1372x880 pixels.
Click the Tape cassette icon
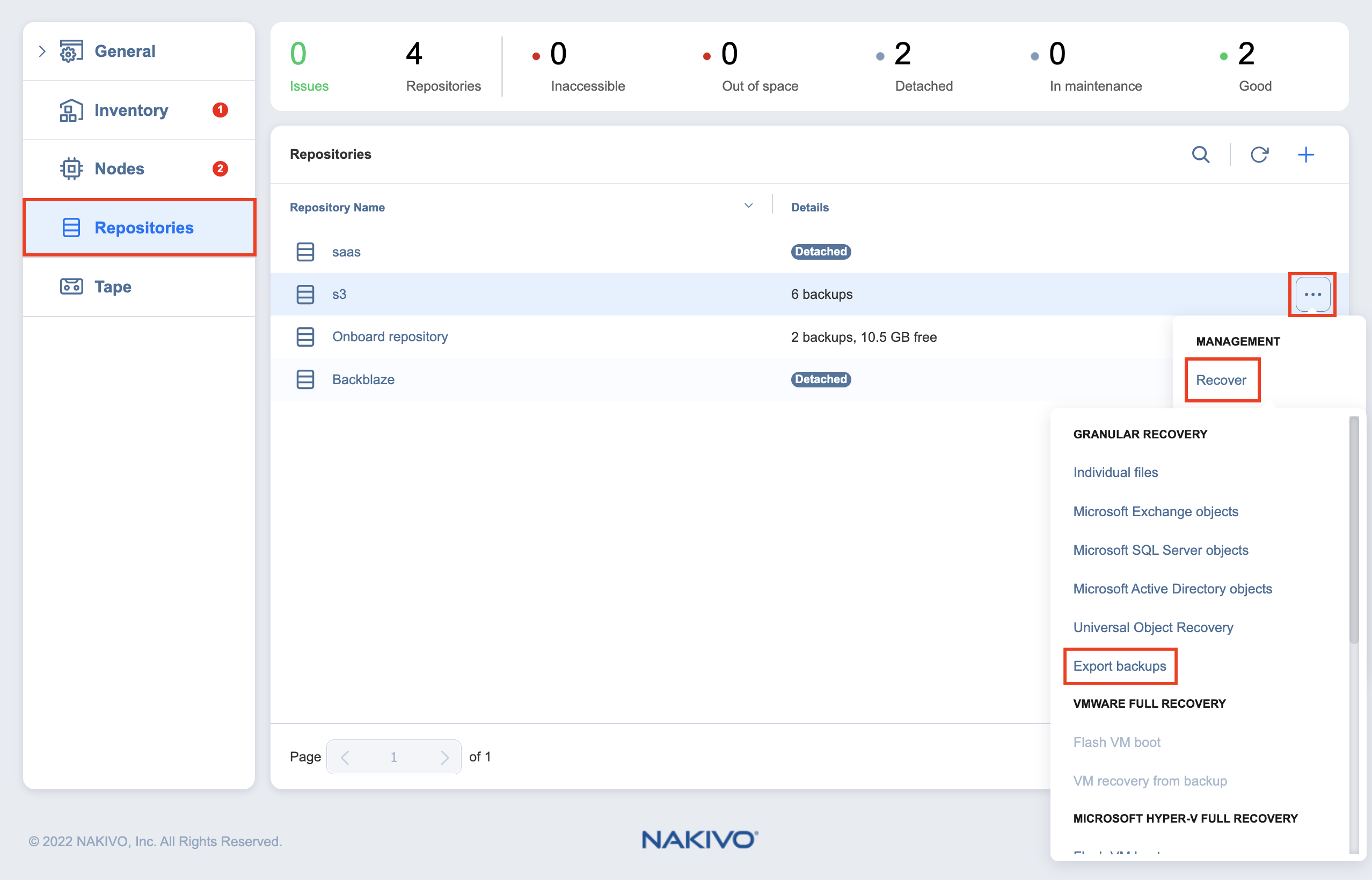71,287
